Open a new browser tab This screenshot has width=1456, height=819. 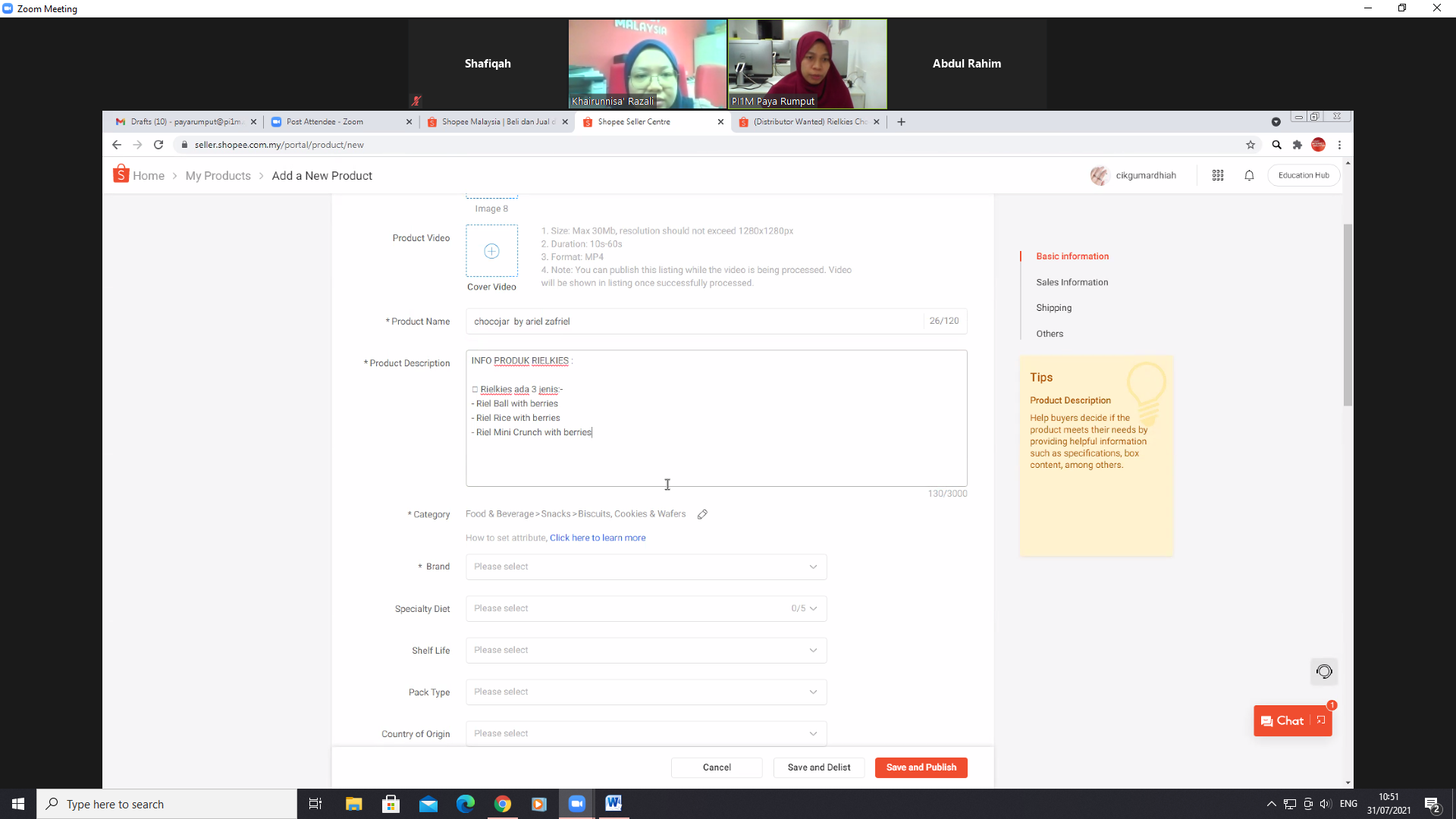tap(901, 121)
